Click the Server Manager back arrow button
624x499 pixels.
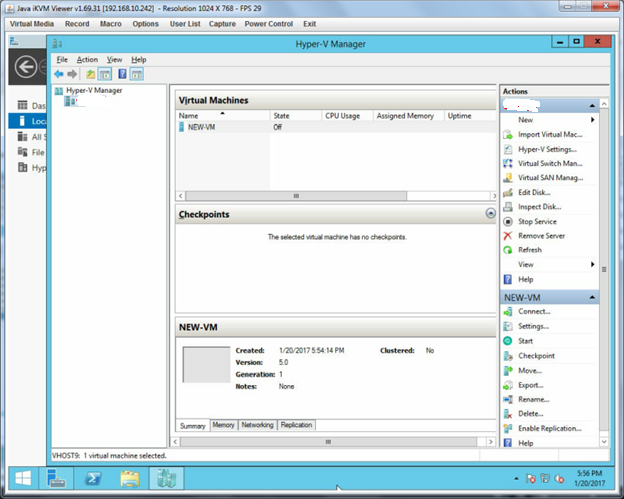point(26,66)
